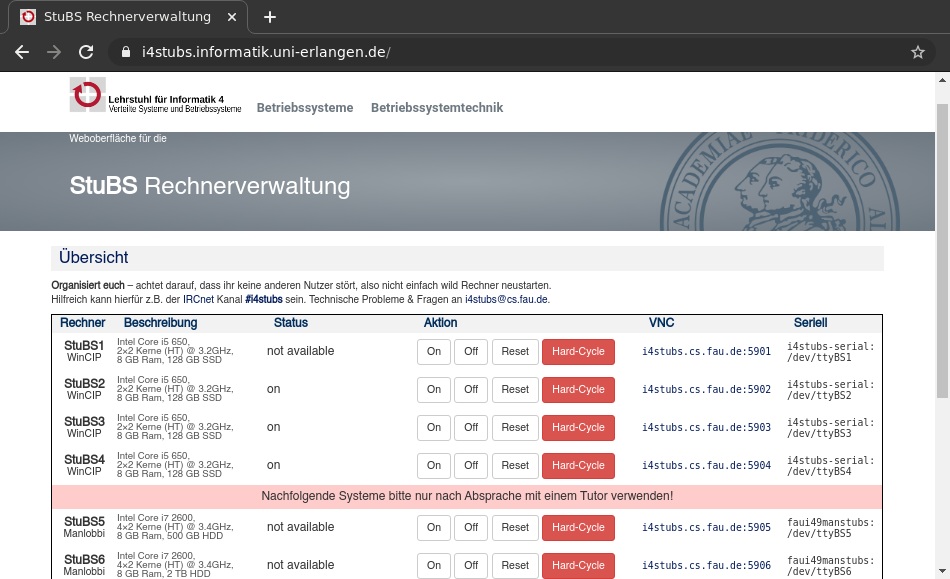This screenshot has height=579, width=950.
Task: Reload the page with refresh icon
Action: tap(86, 52)
